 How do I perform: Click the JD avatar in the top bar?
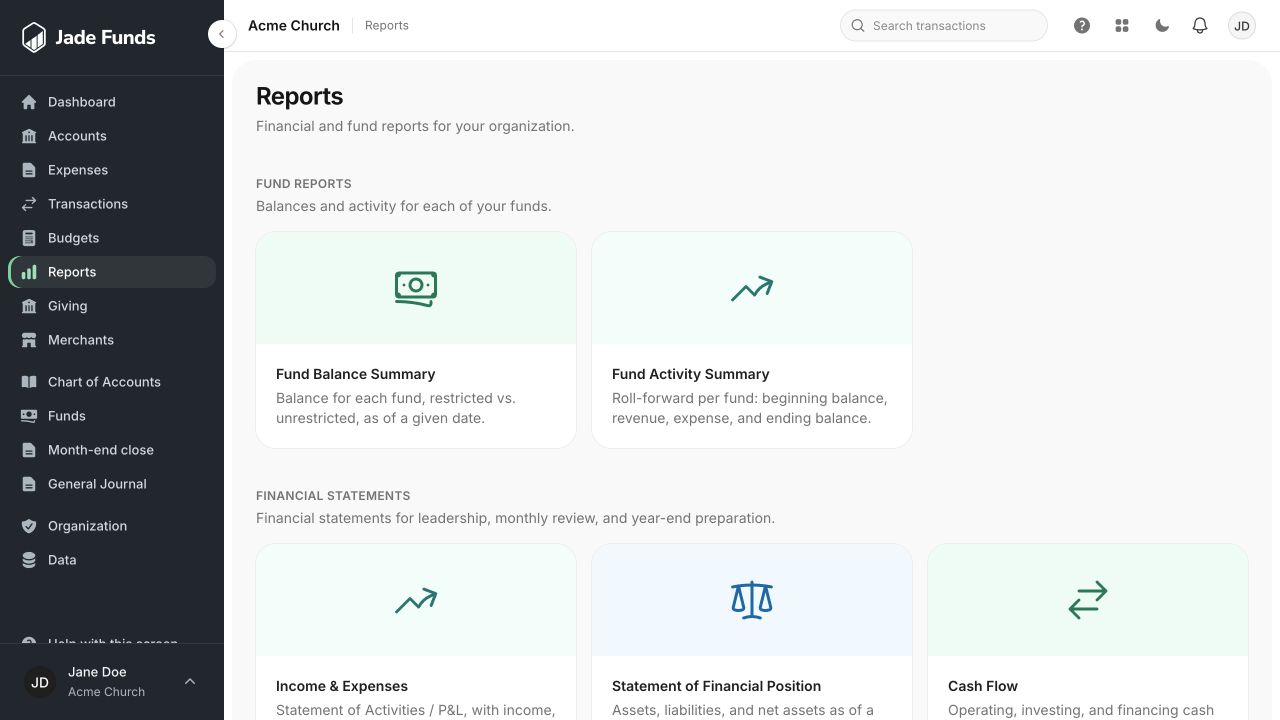pos(1242,26)
